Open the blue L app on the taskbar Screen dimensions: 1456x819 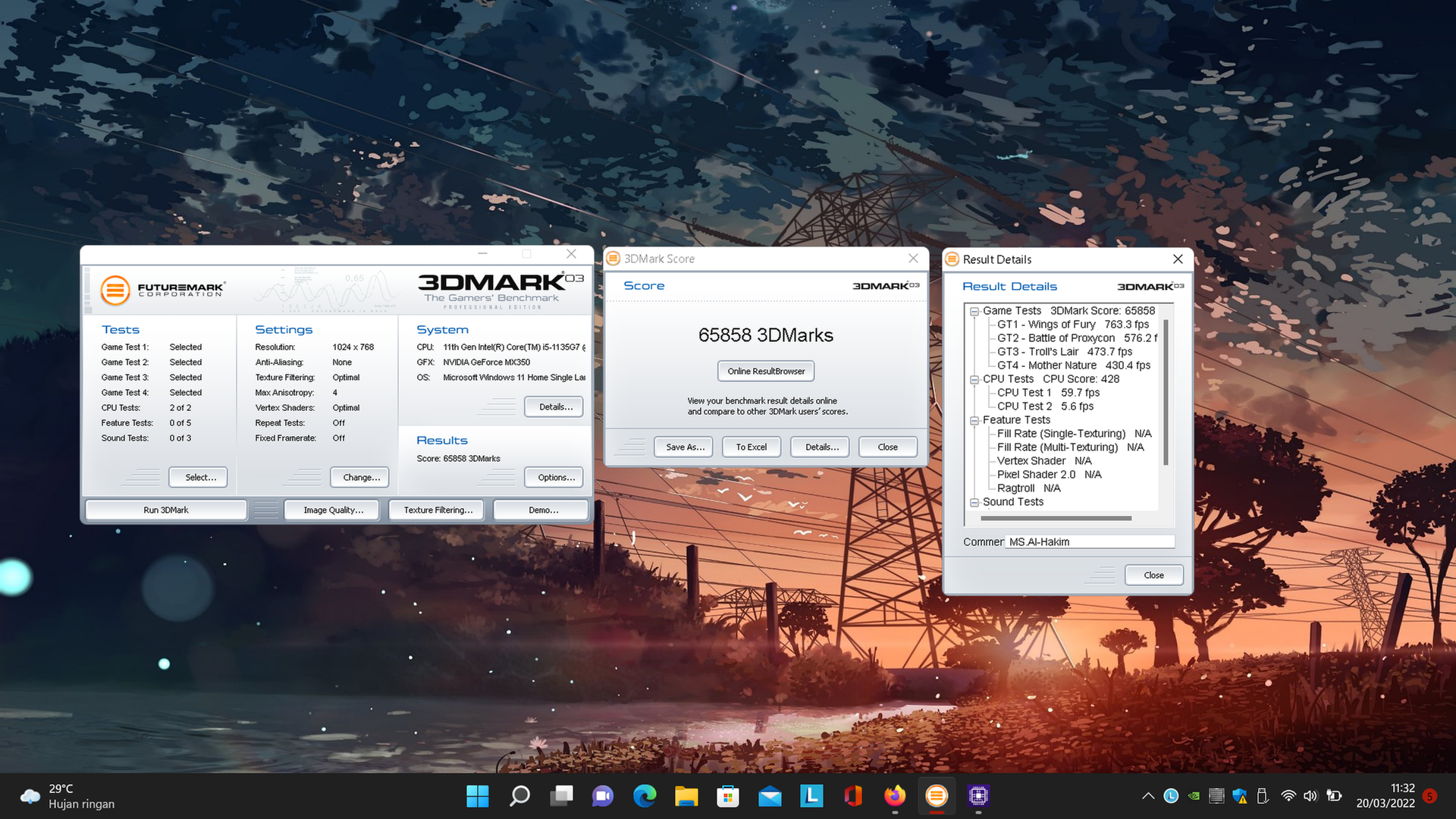pyautogui.click(x=811, y=795)
